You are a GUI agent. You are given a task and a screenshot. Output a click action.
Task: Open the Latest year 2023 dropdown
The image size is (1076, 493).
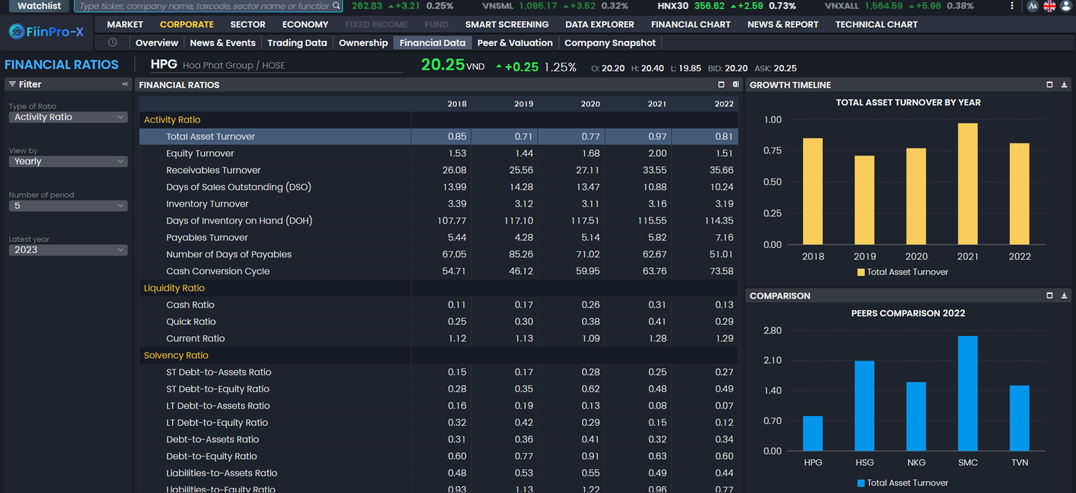point(68,250)
